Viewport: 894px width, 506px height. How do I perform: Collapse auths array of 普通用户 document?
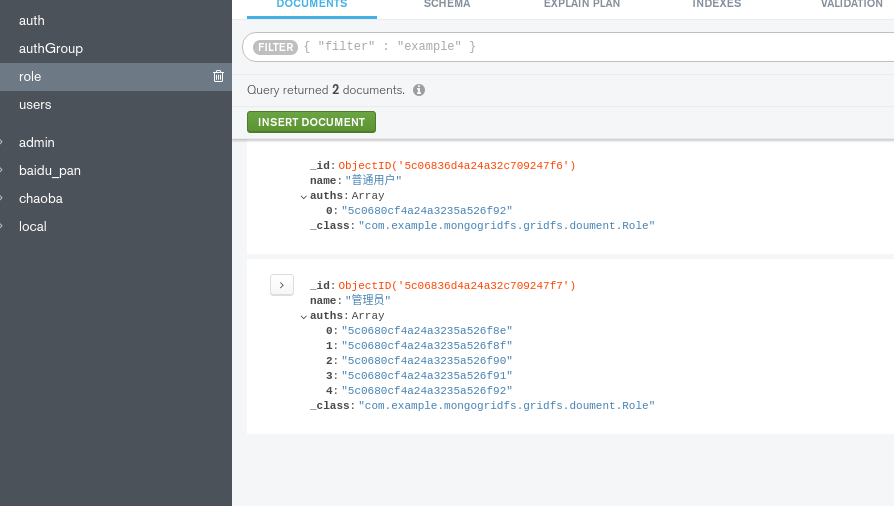(x=303, y=197)
